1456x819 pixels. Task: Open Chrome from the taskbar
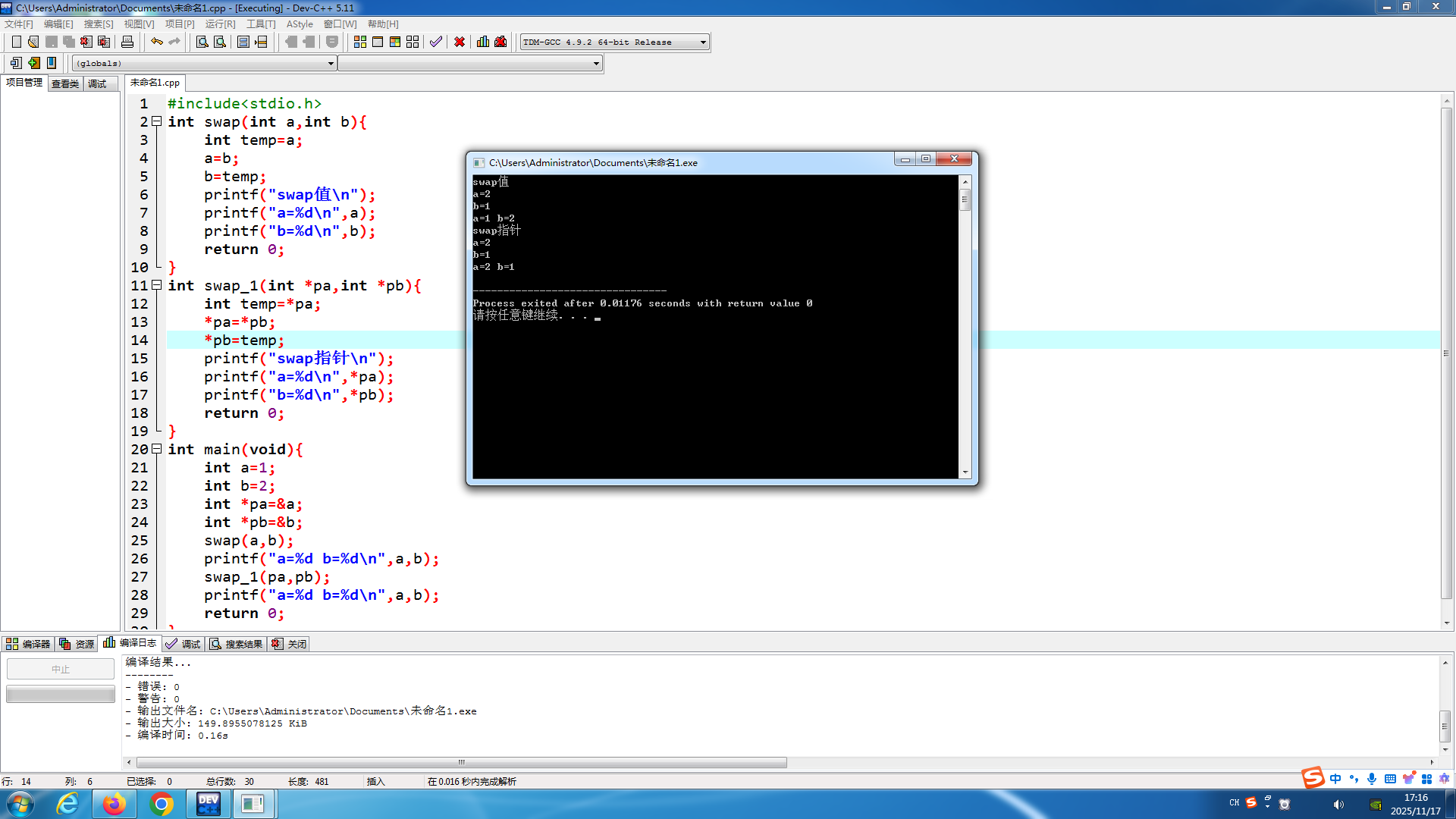[x=161, y=804]
